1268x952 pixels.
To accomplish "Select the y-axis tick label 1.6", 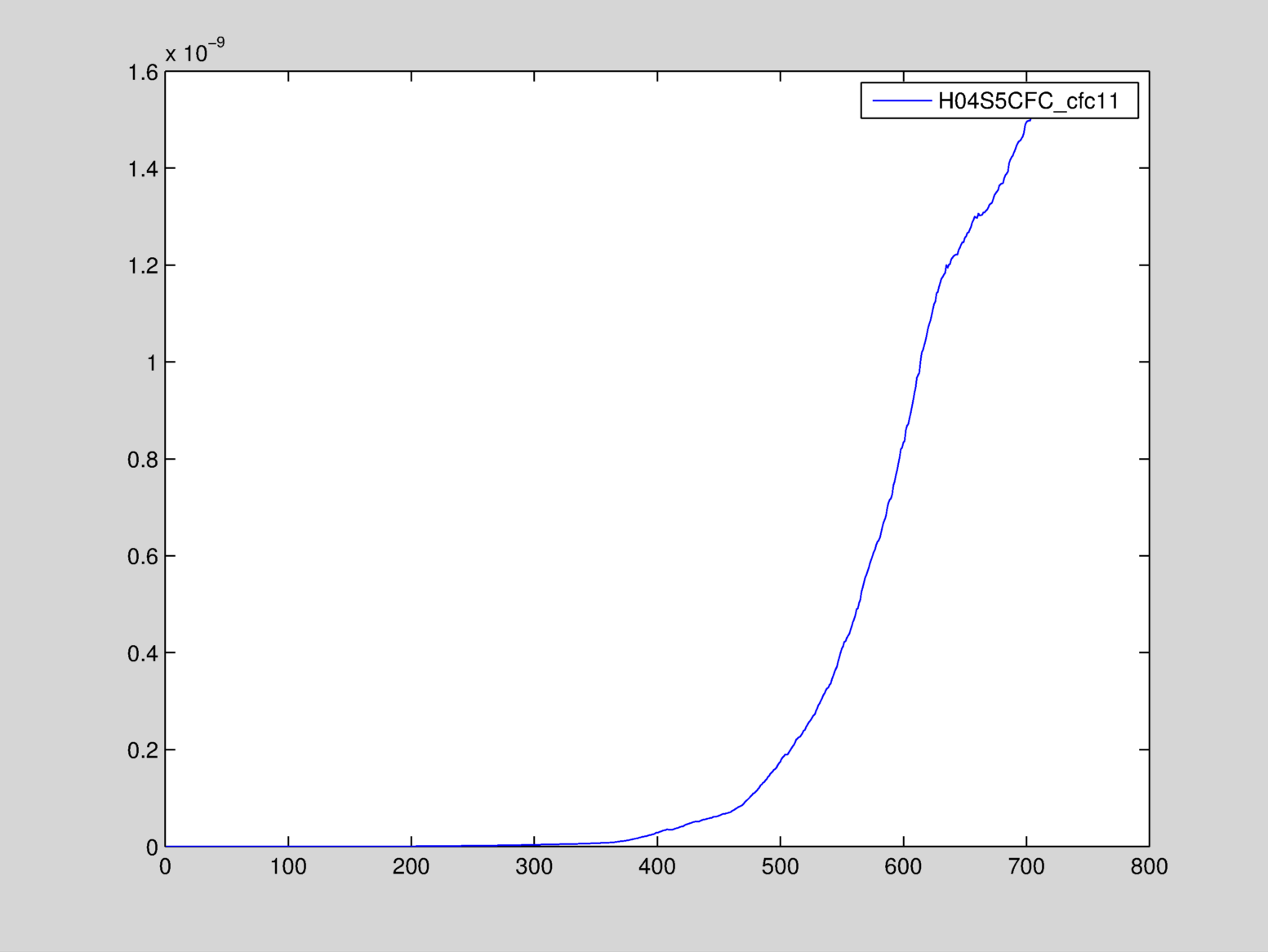I will [142, 73].
